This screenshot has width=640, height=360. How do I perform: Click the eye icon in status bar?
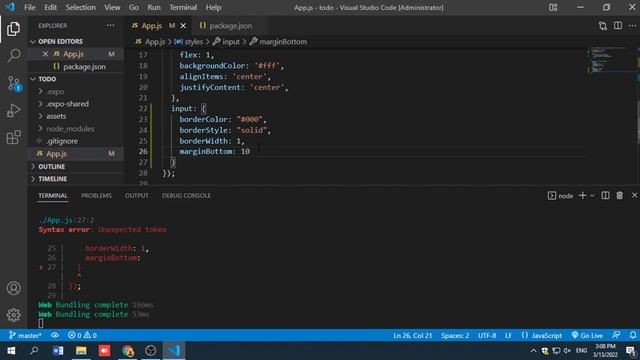(x=55, y=336)
